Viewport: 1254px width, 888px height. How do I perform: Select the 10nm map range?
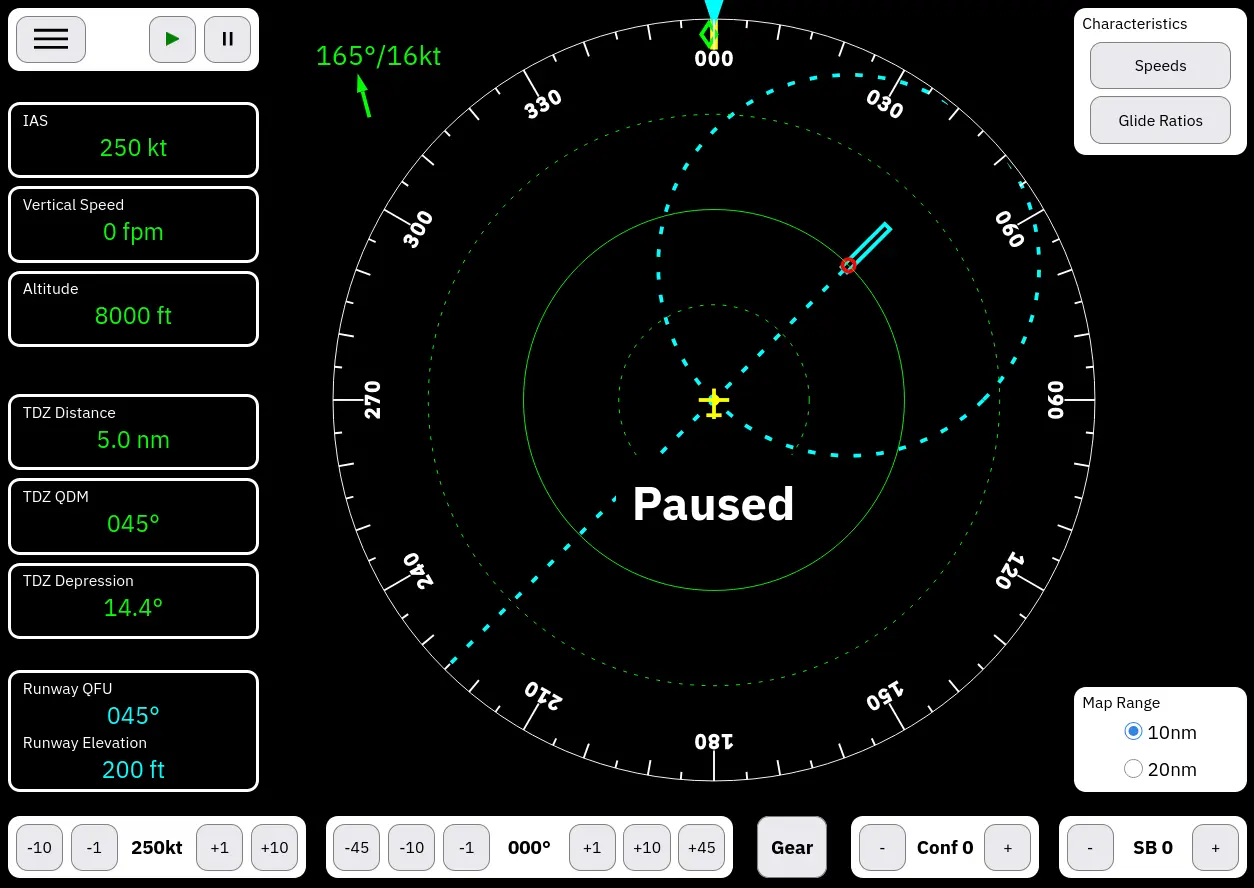1133,732
